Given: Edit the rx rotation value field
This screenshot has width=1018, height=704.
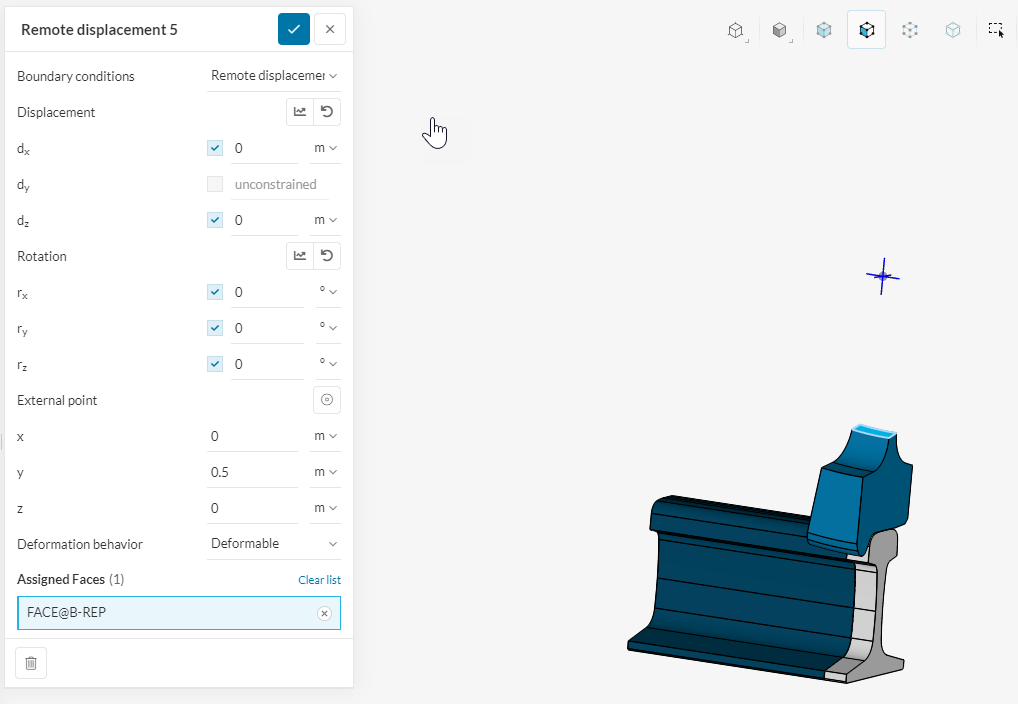Looking at the screenshot, I should point(267,292).
